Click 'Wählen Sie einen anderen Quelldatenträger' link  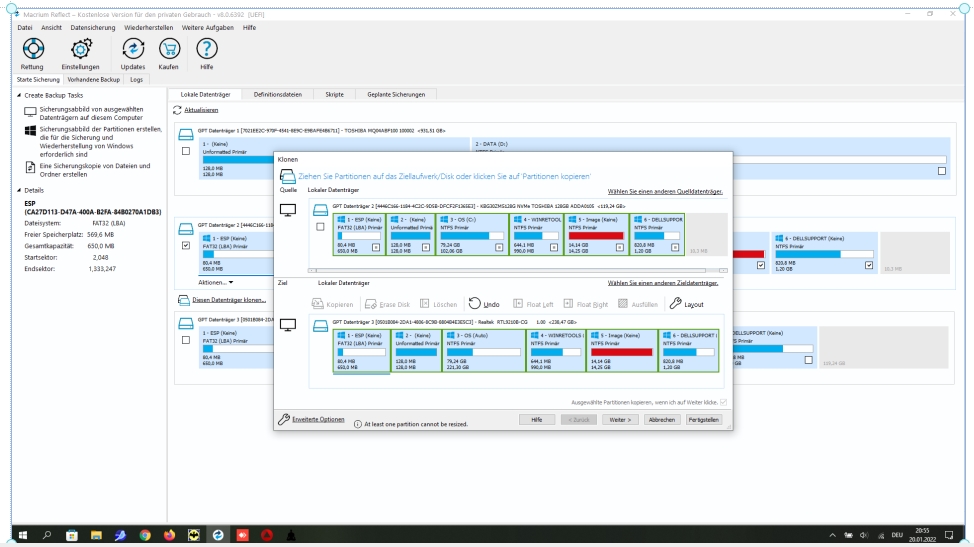tap(665, 191)
